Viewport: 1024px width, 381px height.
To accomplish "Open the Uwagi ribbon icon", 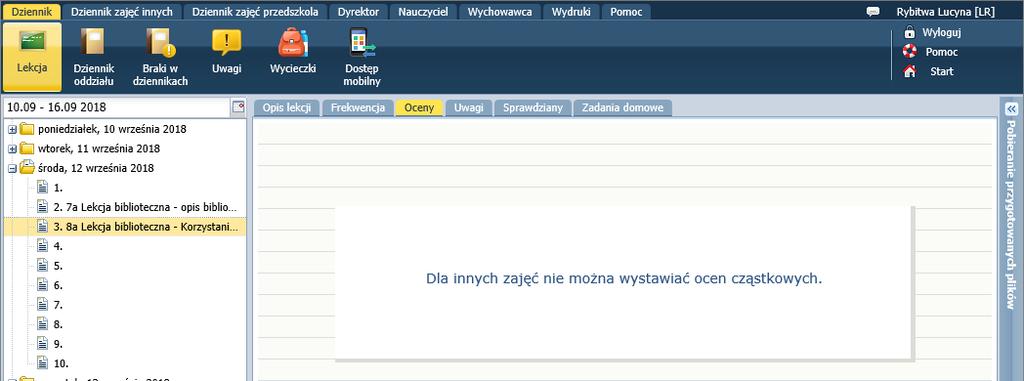I will tap(227, 42).
